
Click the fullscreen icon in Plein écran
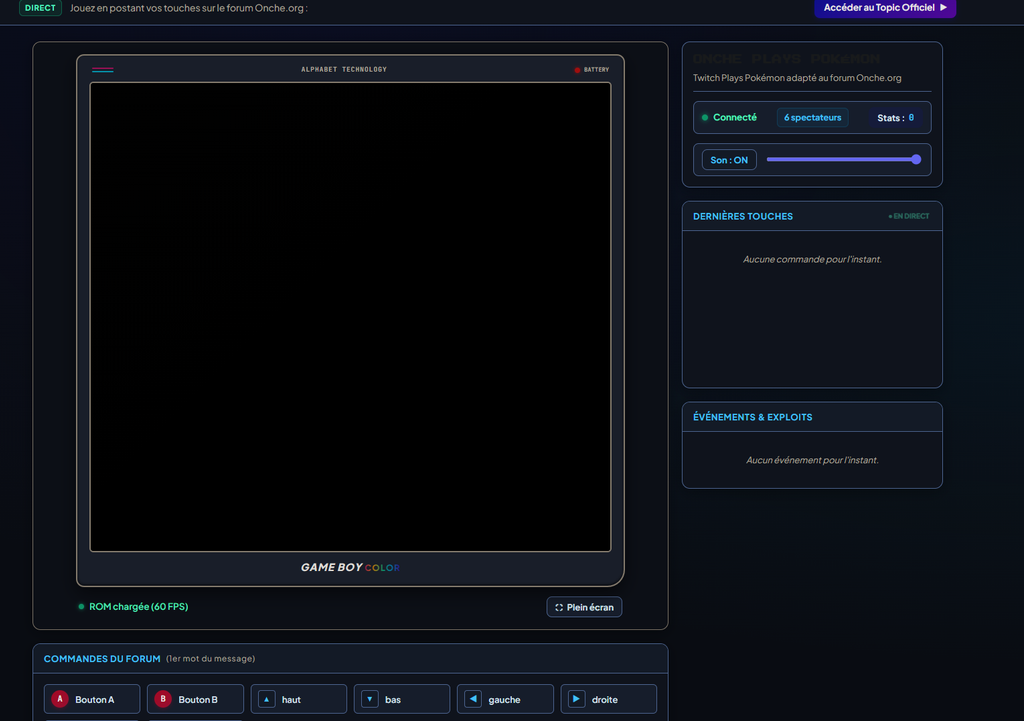click(x=559, y=607)
